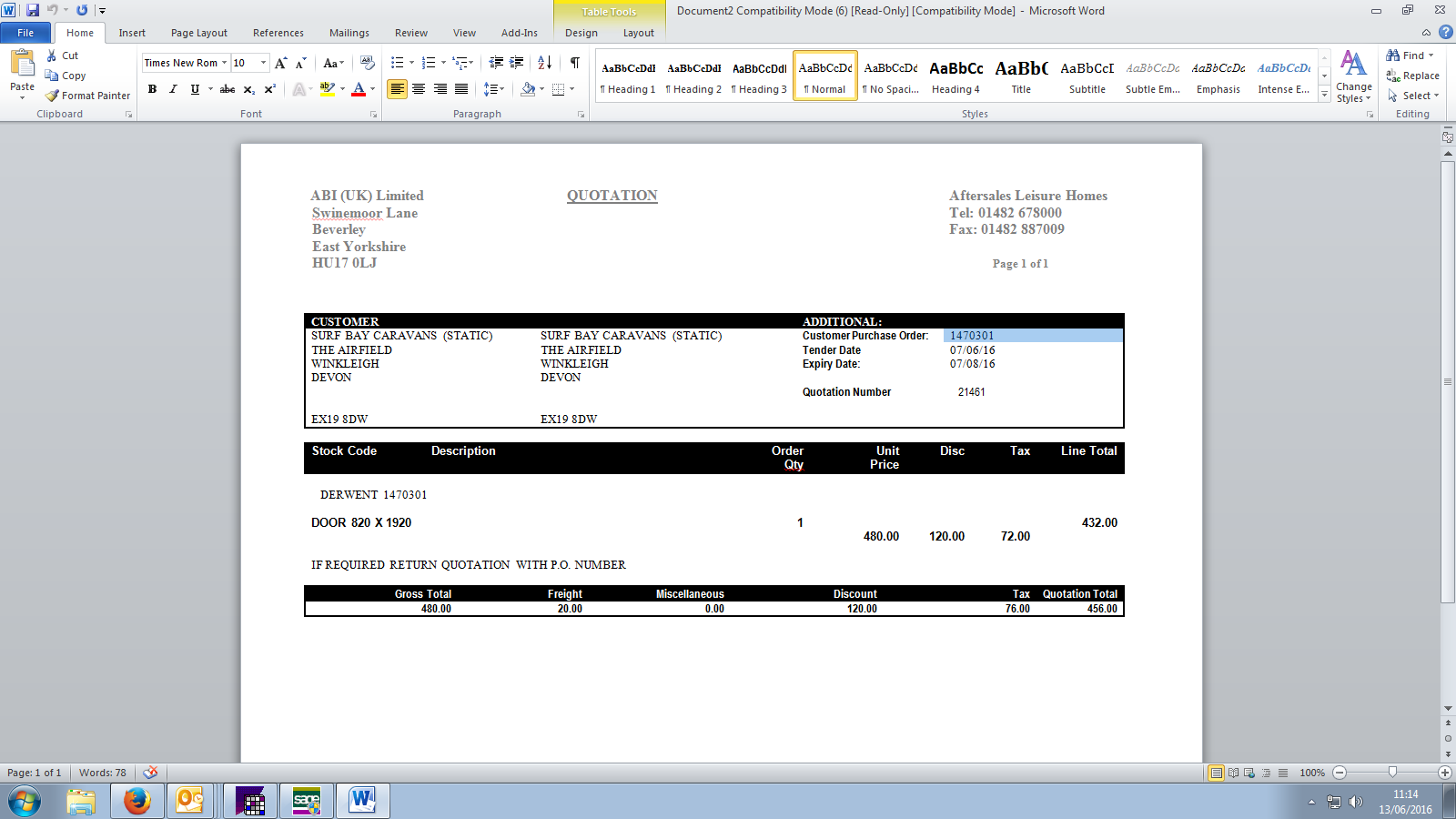Click the Redo (repeat) icon
Image resolution: width=1456 pixels, height=819 pixels.
click(x=82, y=10)
